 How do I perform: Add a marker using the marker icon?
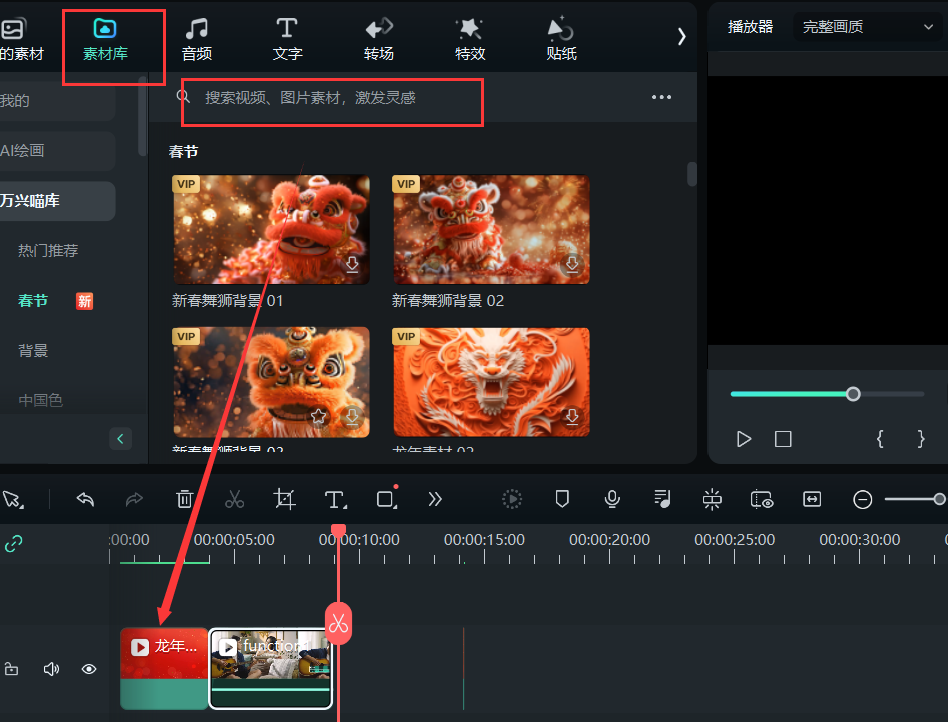pyautogui.click(x=562, y=499)
